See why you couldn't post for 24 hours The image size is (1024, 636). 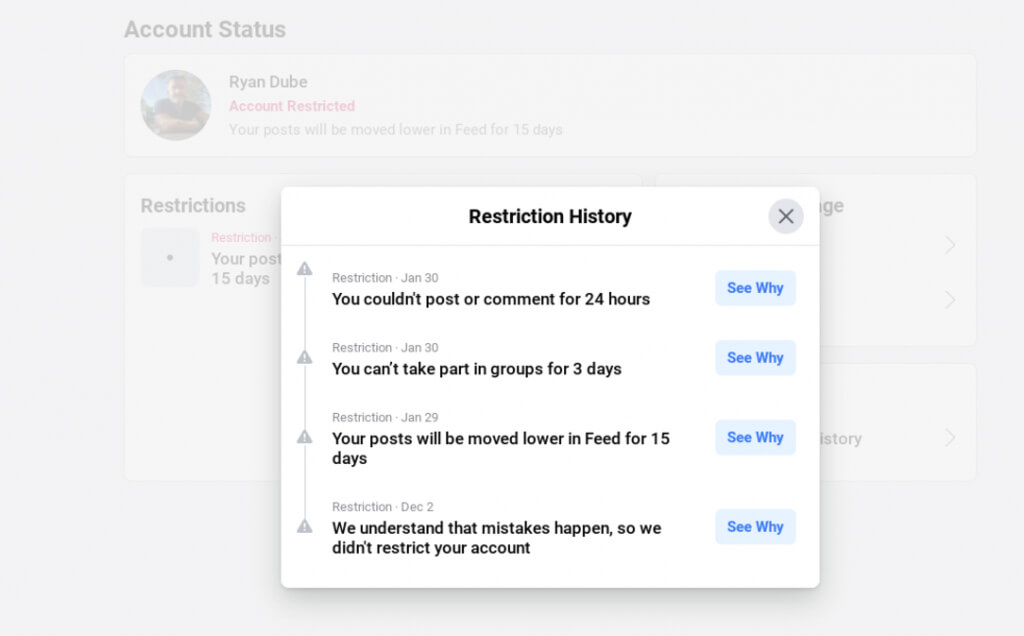pyautogui.click(x=755, y=288)
